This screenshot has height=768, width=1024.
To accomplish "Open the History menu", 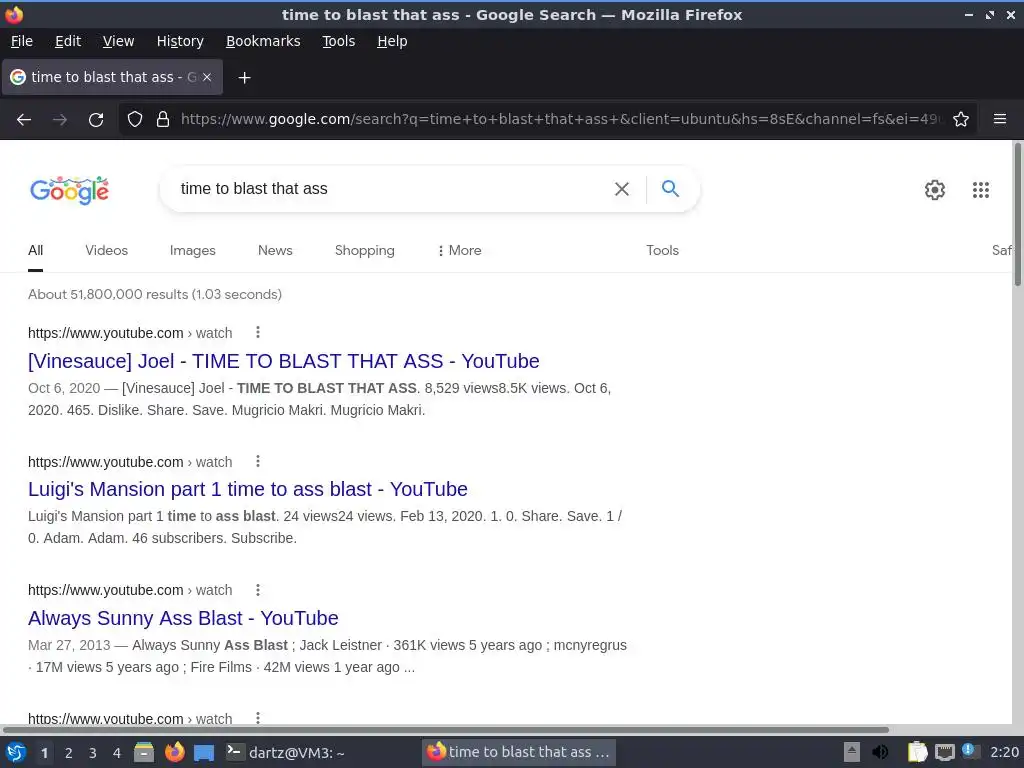I will click(180, 41).
